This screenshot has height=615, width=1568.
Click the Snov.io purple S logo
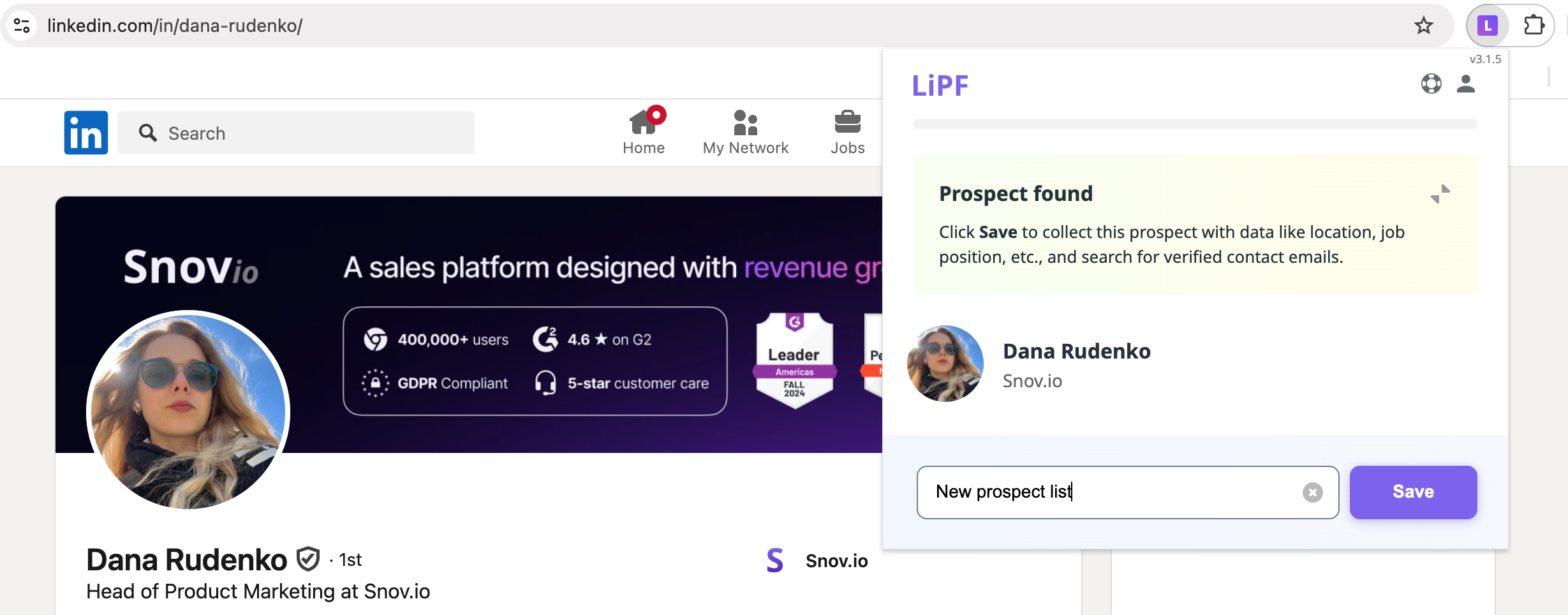(774, 560)
